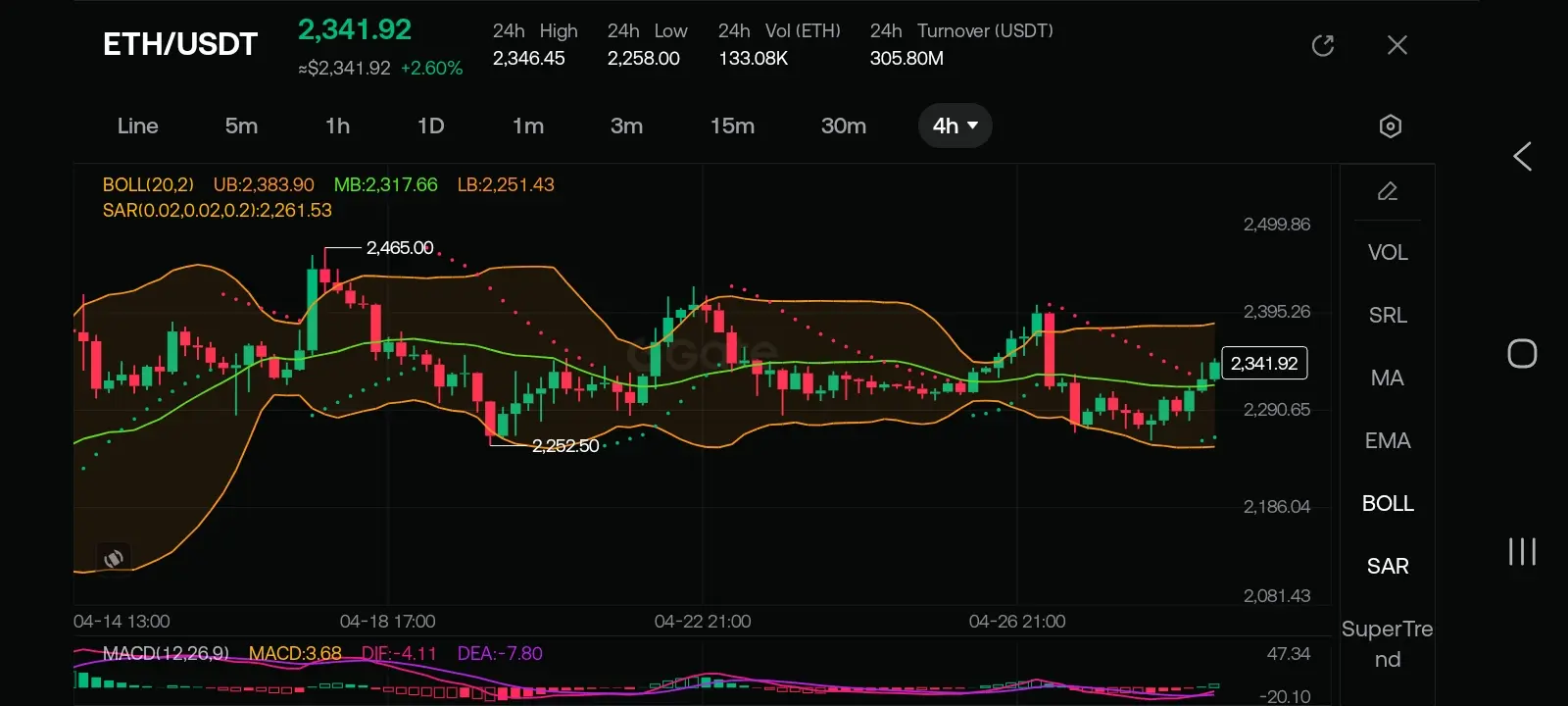Tap the 04-22 21:00 time axis label
The image size is (1568, 706).
pyautogui.click(x=703, y=622)
